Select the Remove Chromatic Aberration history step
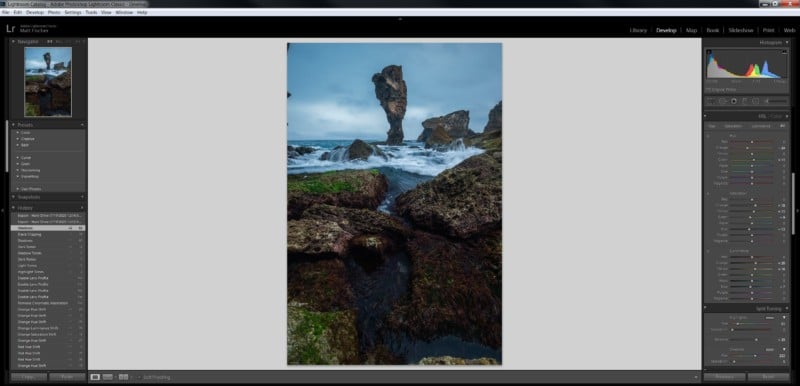The image size is (800, 386). click(x=48, y=303)
